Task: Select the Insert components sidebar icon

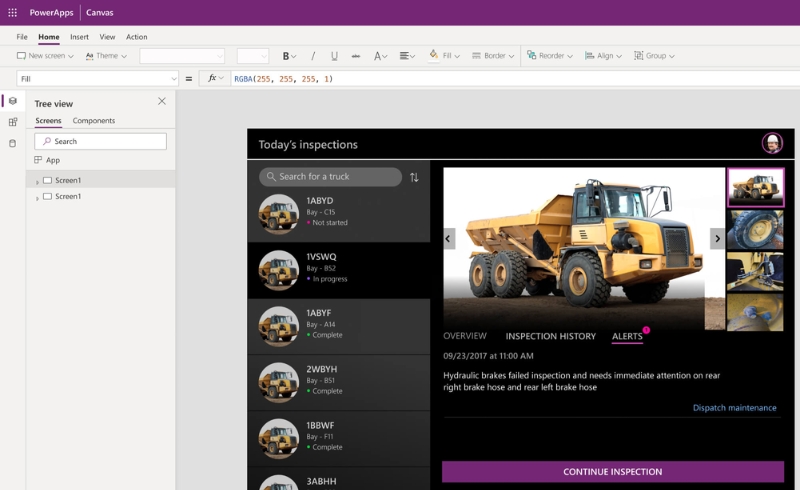Action: [13, 122]
